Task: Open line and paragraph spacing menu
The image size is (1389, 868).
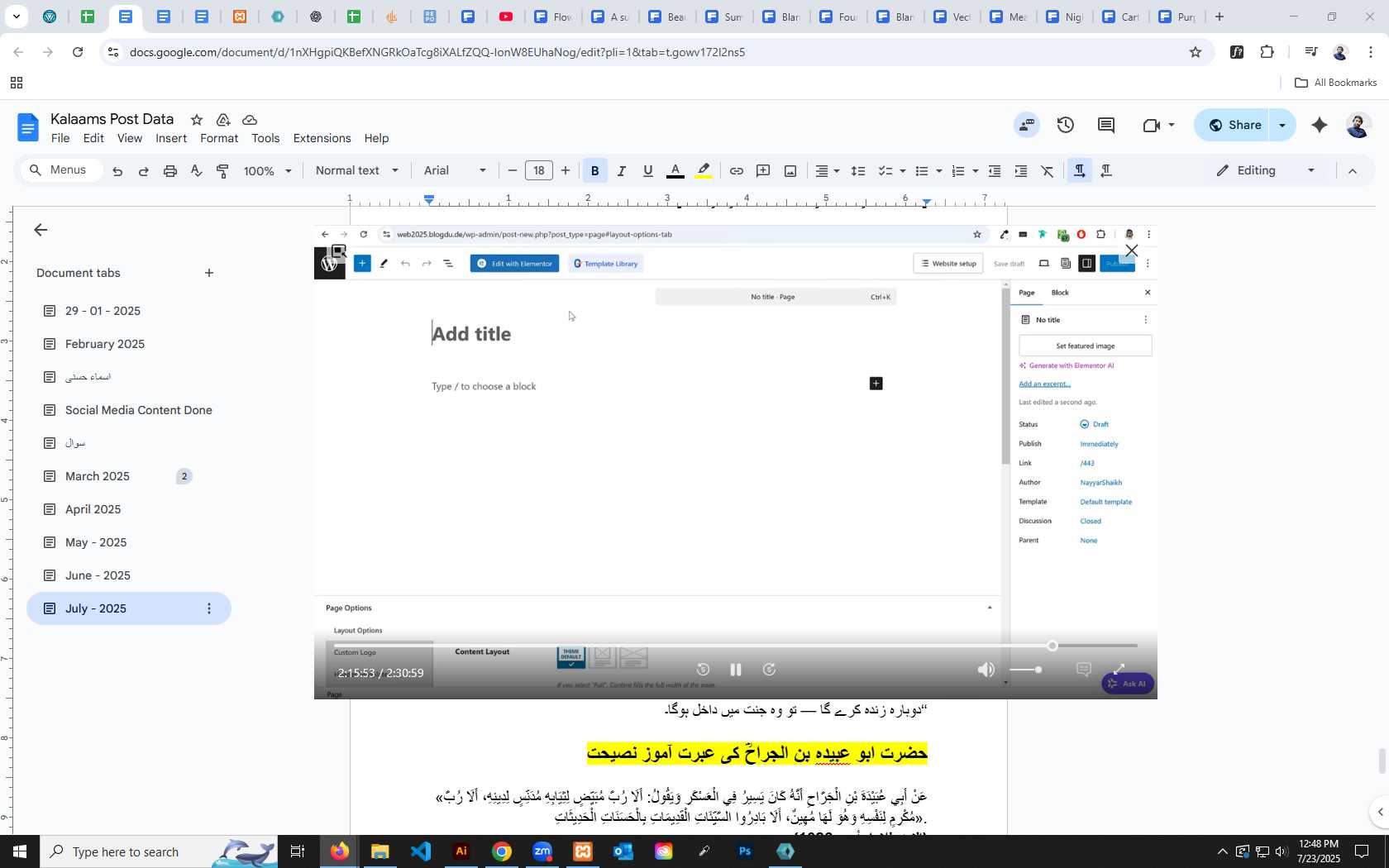Action: tap(859, 171)
